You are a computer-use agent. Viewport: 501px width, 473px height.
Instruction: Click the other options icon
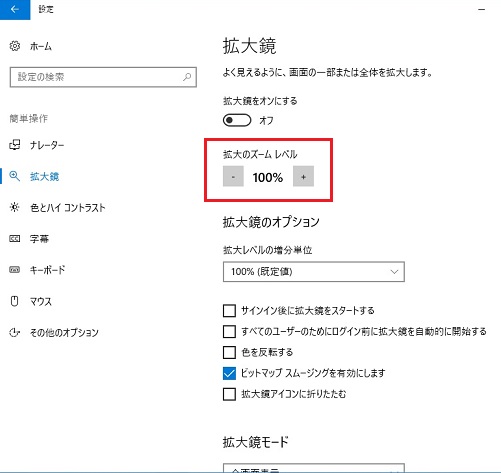pos(15,332)
